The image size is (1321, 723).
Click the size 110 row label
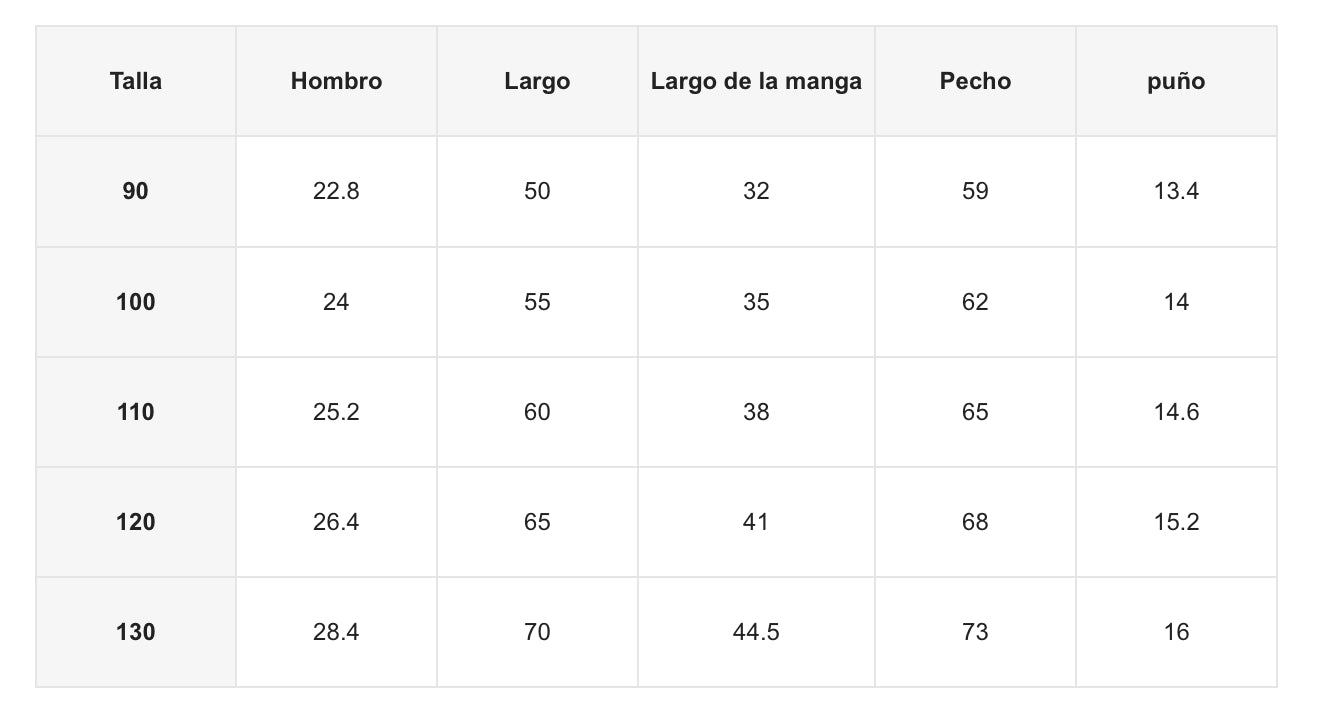136,412
